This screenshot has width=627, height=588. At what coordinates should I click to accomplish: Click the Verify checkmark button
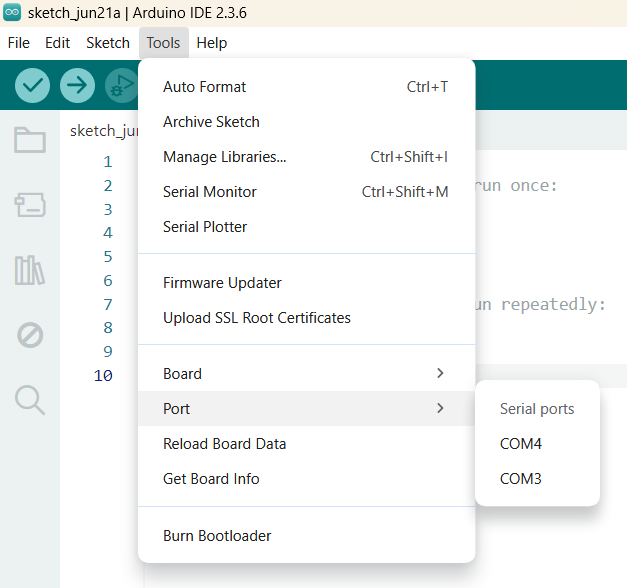point(32,85)
